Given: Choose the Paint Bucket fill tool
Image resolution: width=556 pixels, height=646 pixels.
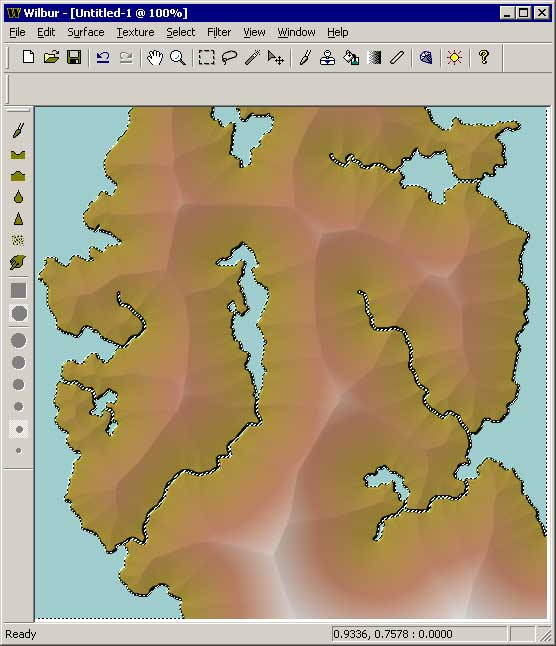Looking at the screenshot, I should pos(351,57).
